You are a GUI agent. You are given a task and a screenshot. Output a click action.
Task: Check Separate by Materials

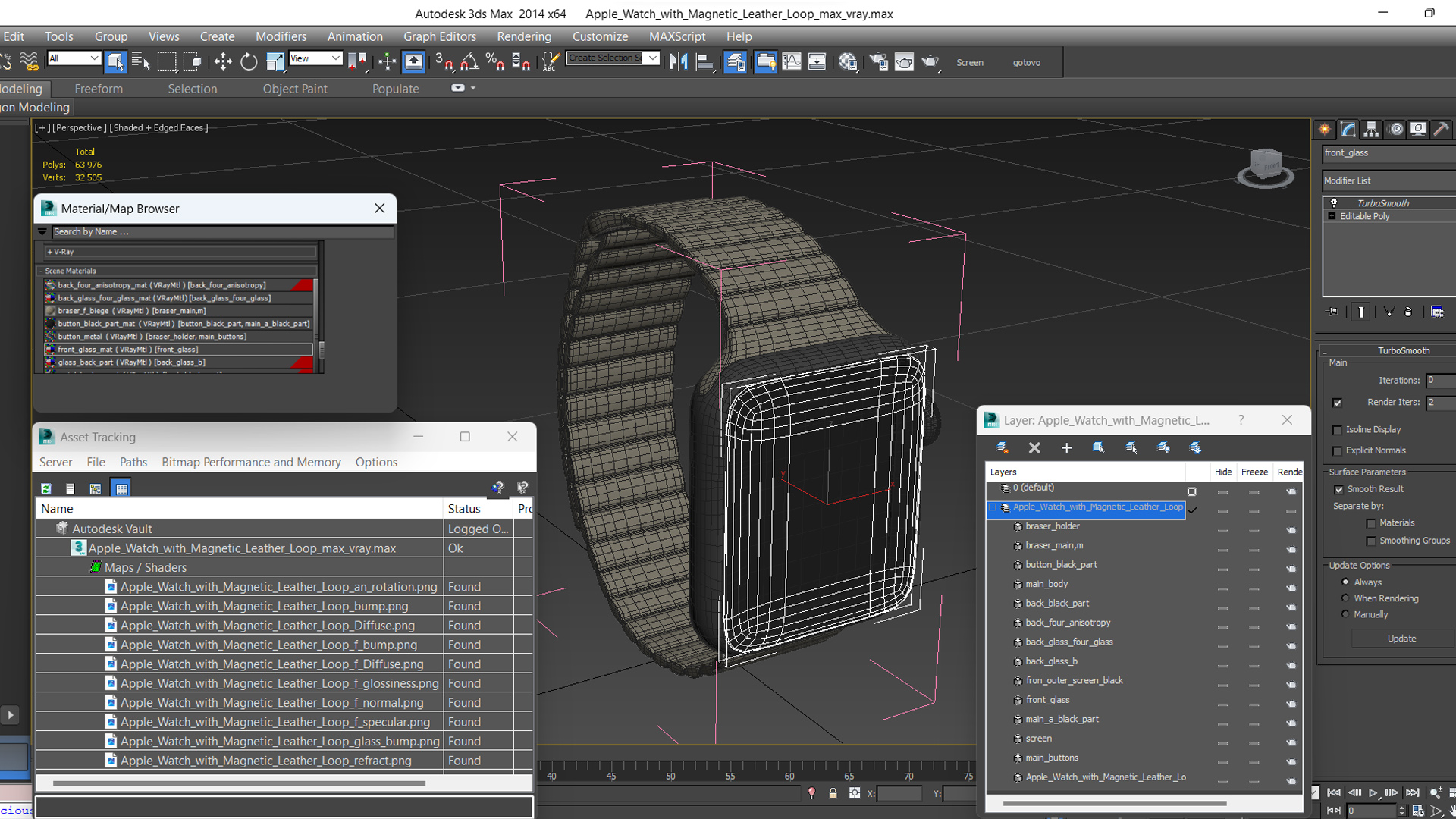click(1371, 523)
